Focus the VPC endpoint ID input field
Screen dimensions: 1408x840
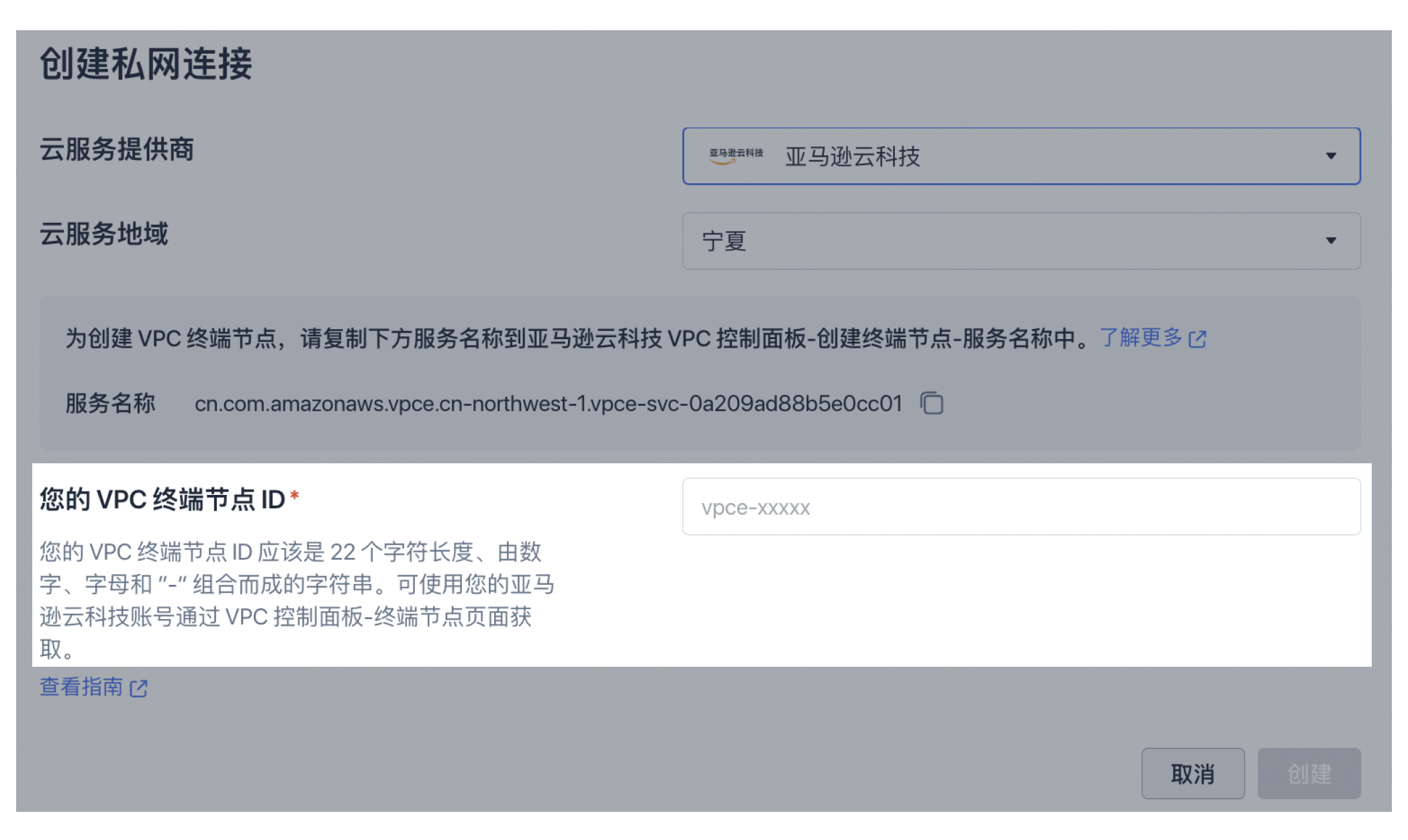click(x=1021, y=507)
